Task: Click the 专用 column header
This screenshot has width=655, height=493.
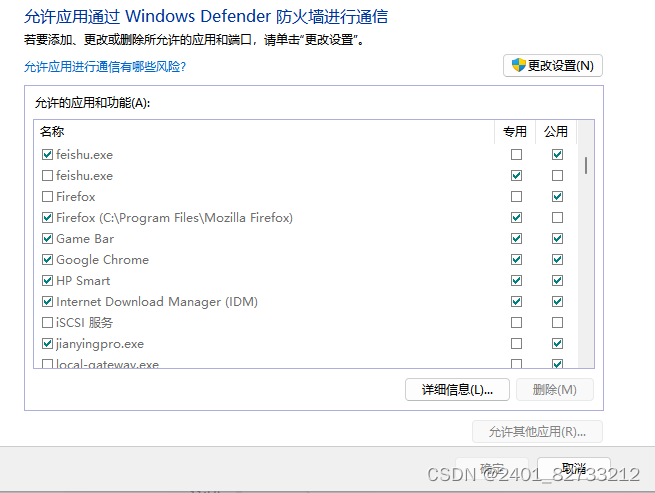Action: pyautogui.click(x=515, y=132)
